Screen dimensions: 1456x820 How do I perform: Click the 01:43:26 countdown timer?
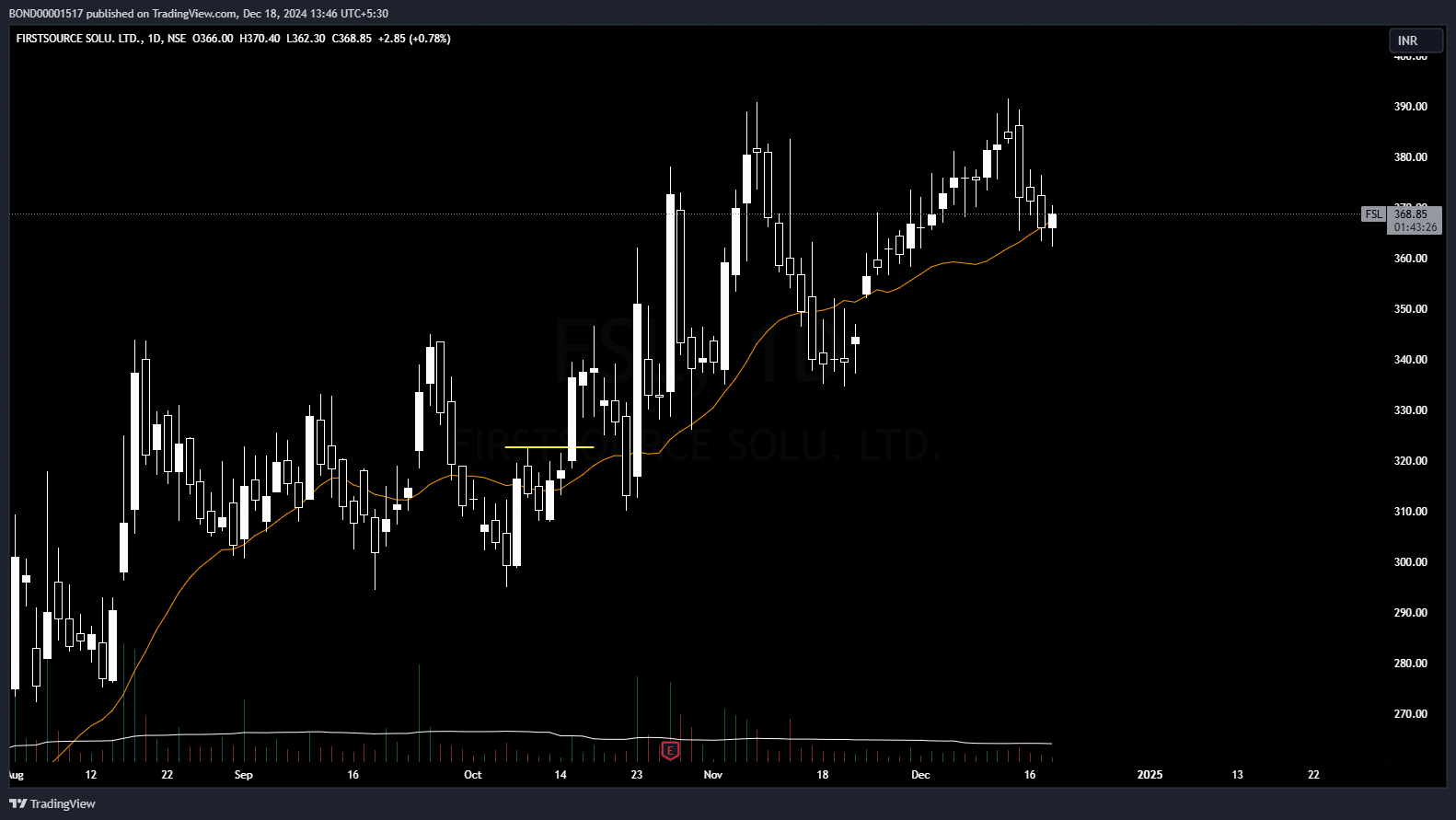point(1415,227)
